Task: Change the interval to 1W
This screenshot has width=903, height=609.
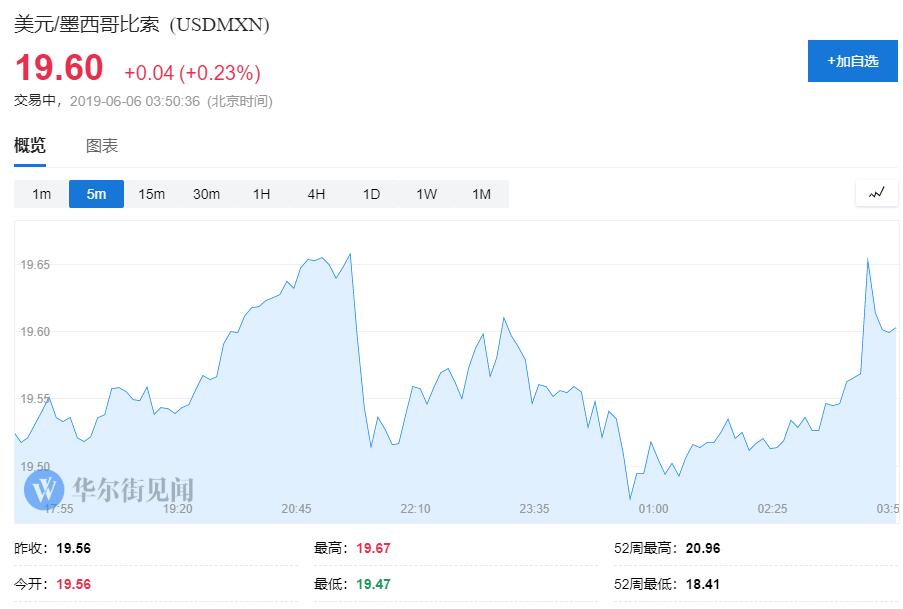Action: (426, 194)
